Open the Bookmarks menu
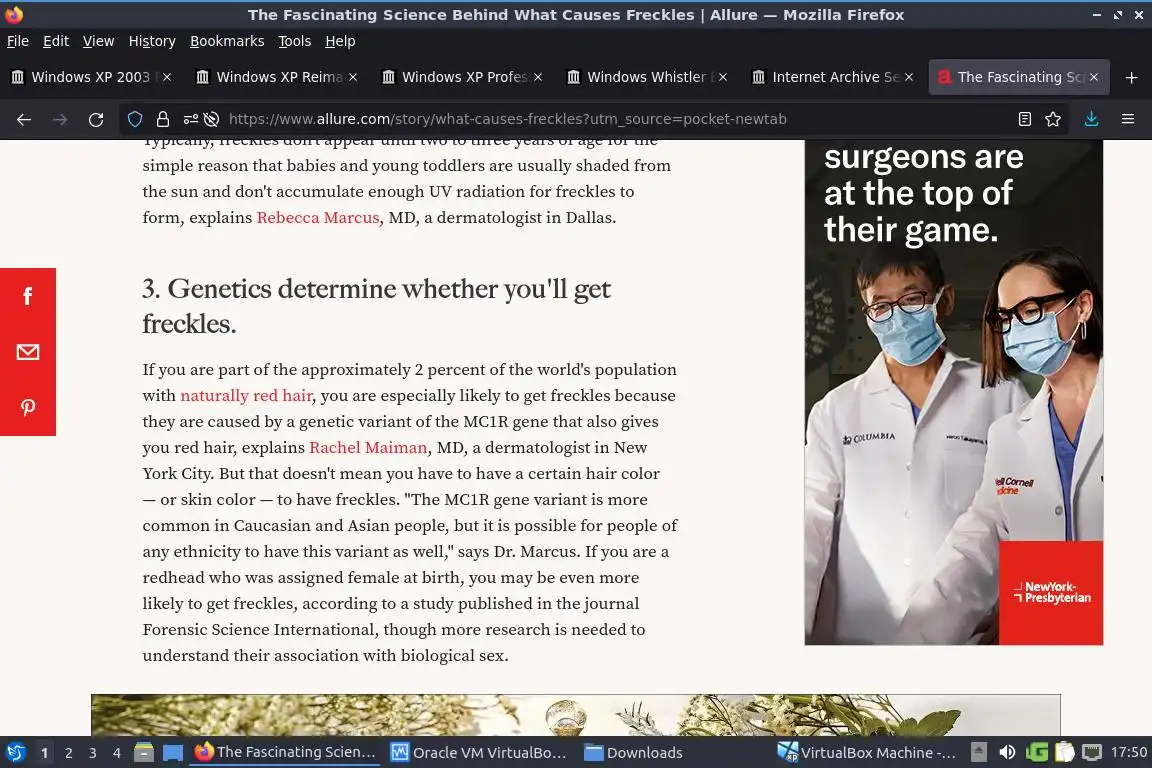Viewport: 1152px width, 768px height. (x=227, y=41)
